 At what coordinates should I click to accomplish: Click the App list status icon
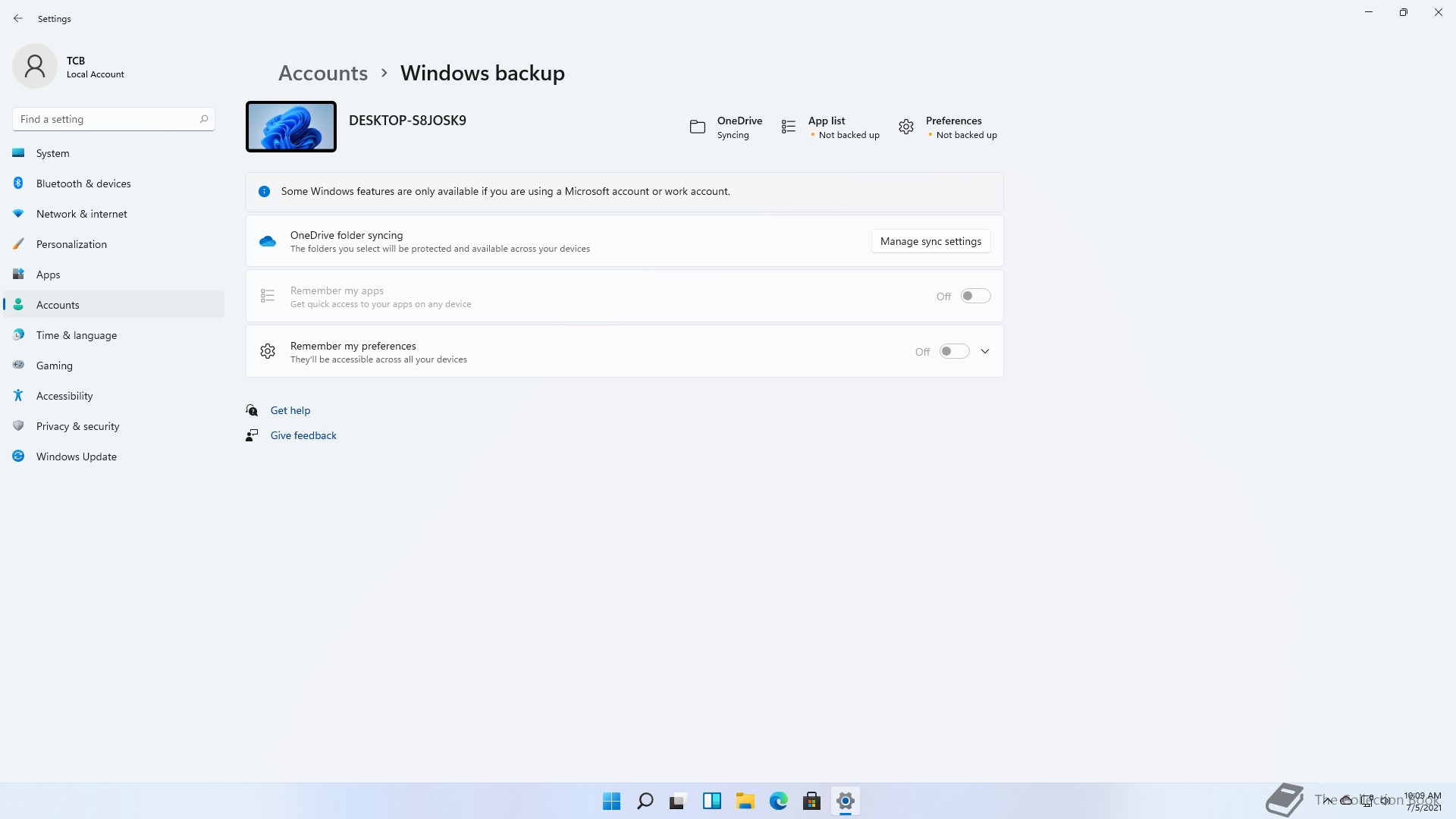pos(789,127)
